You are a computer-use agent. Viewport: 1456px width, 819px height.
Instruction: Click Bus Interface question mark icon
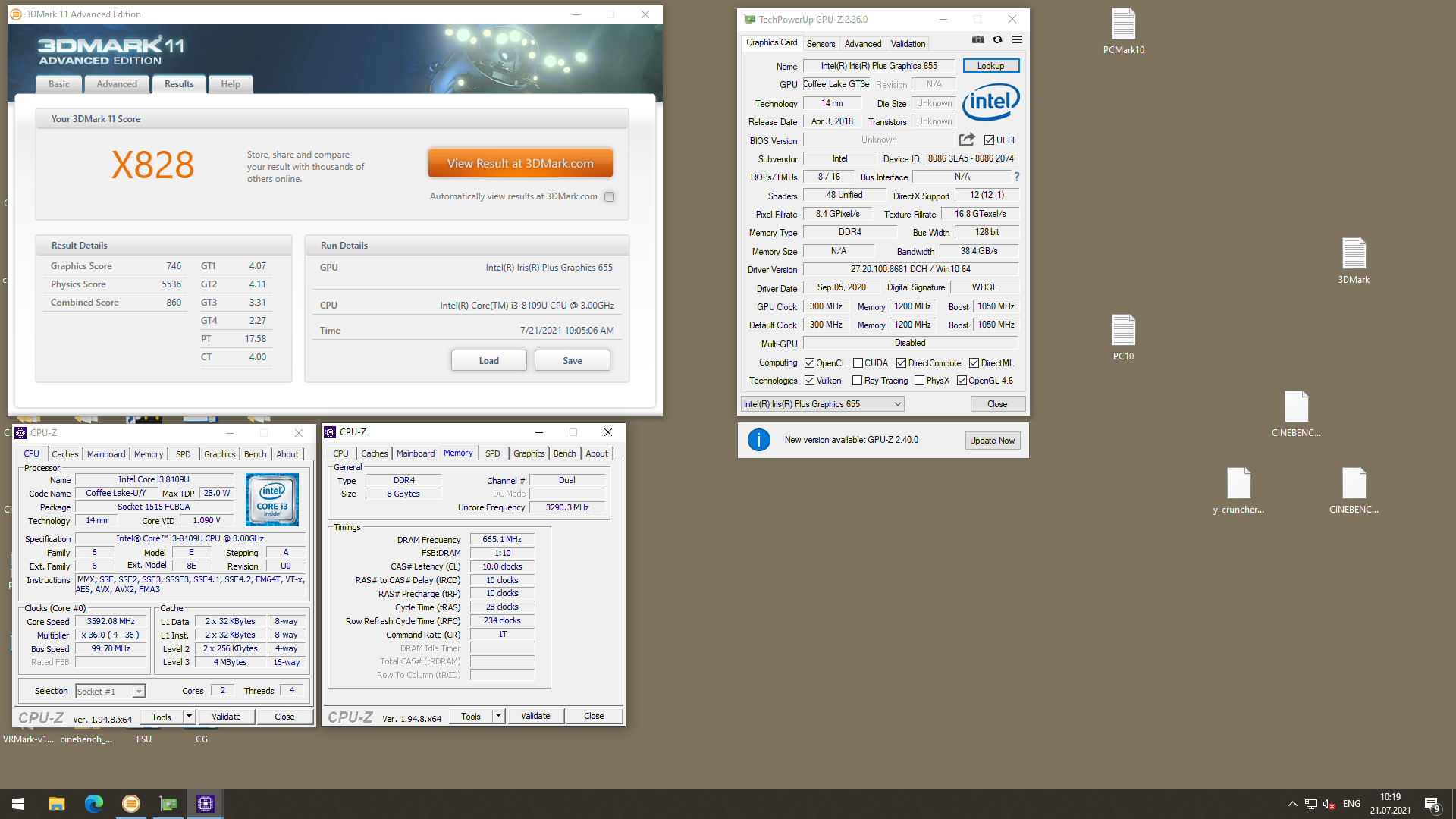click(x=1017, y=177)
